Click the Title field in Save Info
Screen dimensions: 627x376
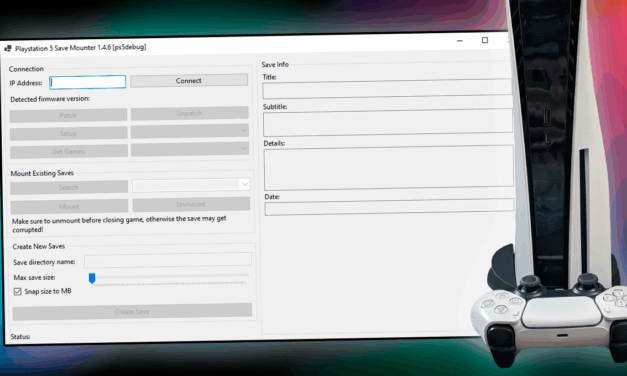pyautogui.click(x=387, y=88)
